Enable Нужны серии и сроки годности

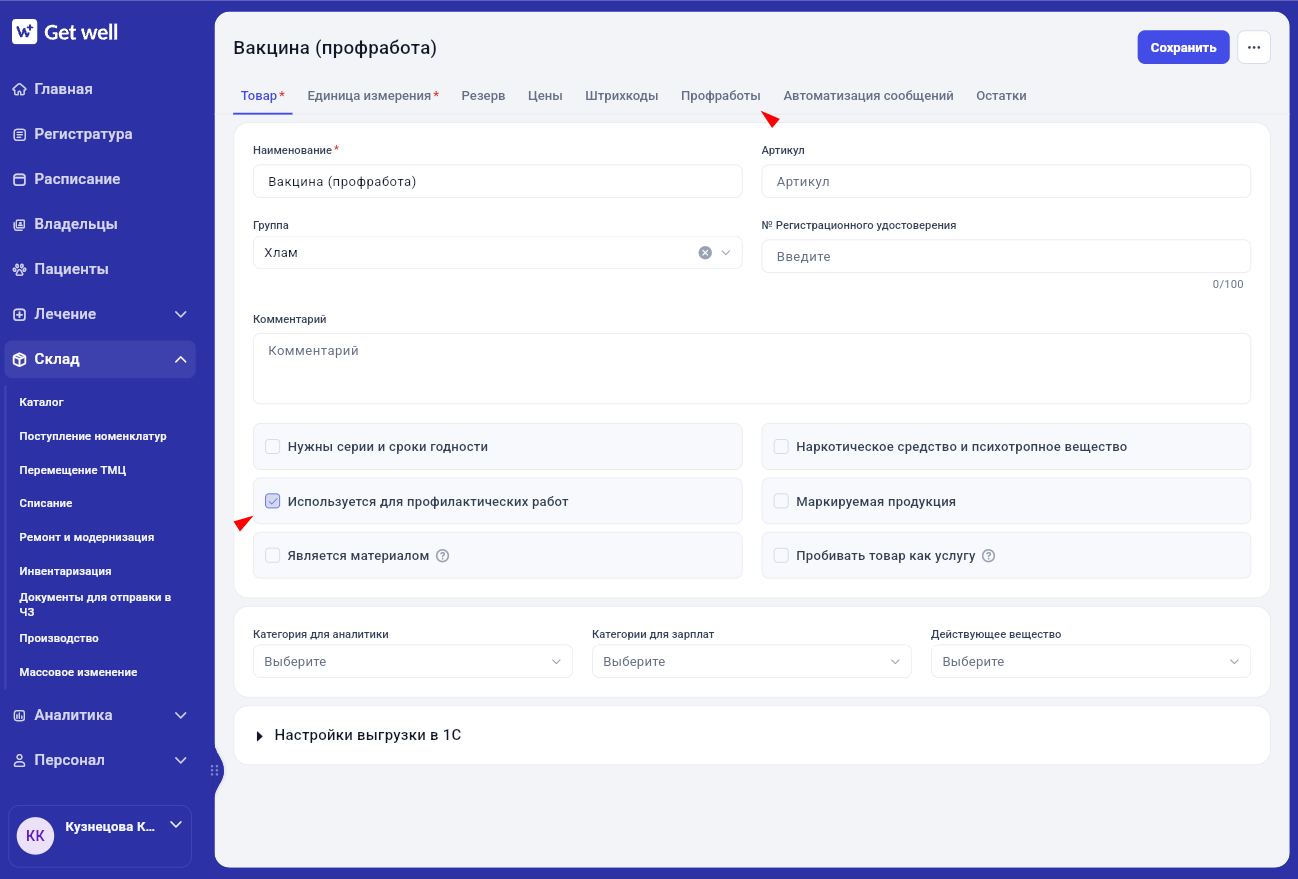[x=272, y=447]
